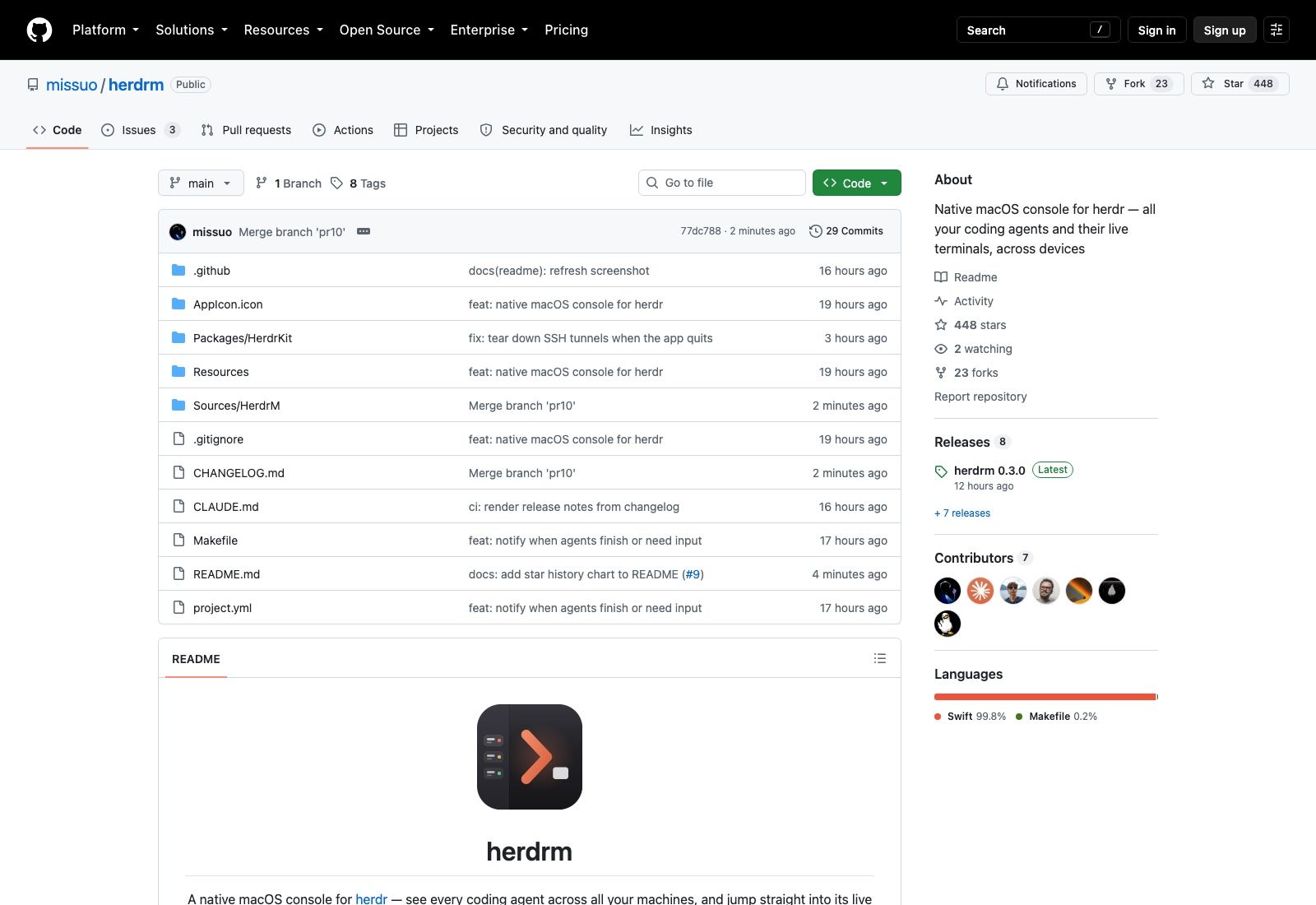Open the .gitignore file
This screenshot has width=1316, height=905.
pyautogui.click(x=218, y=439)
